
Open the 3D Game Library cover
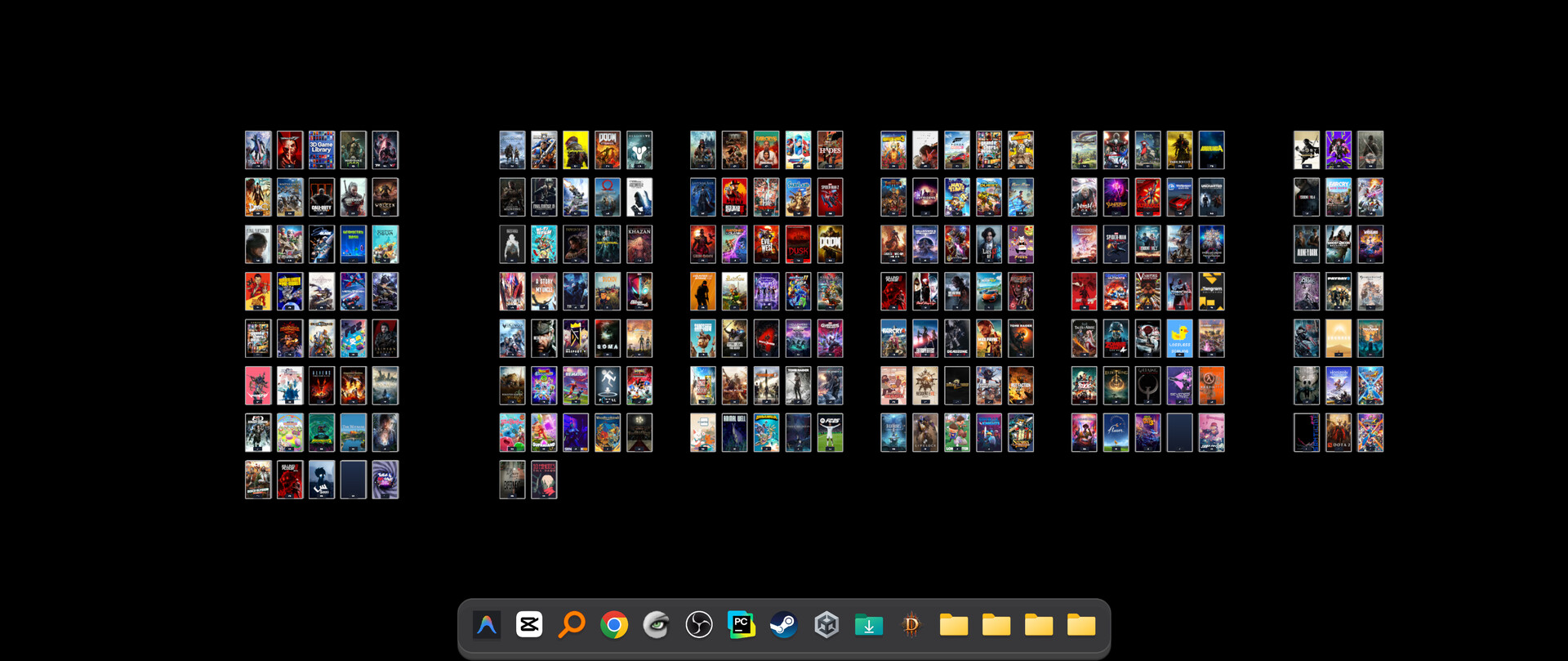(322, 150)
